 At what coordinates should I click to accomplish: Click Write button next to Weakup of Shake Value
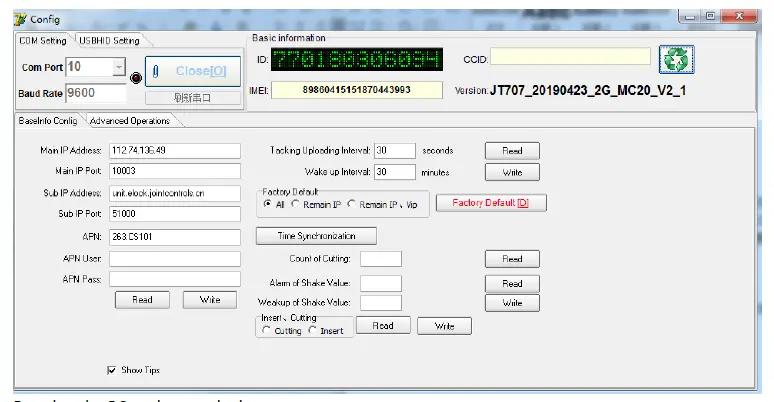tap(512, 303)
